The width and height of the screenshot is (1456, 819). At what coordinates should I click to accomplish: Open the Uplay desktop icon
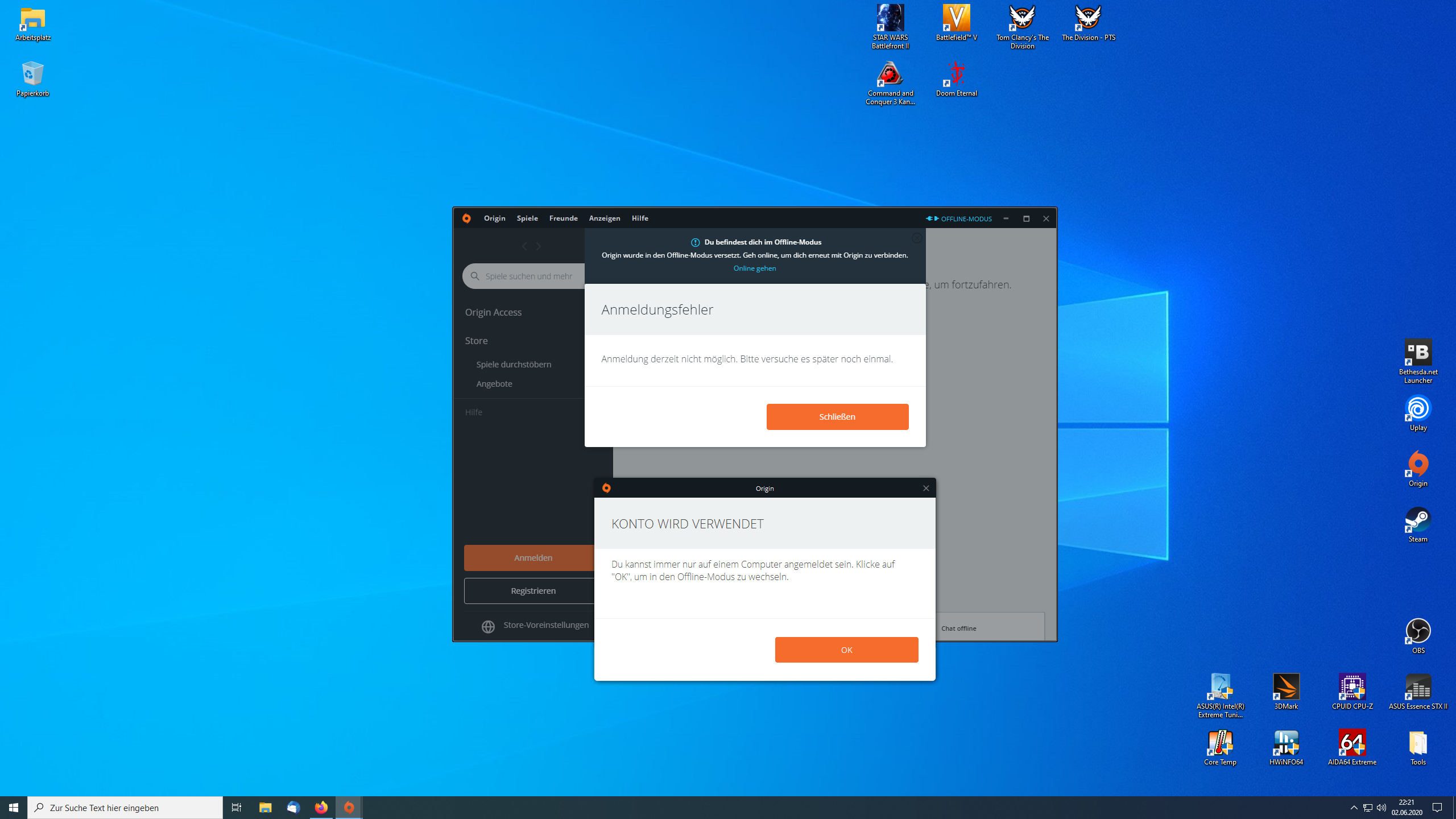point(1417,409)
